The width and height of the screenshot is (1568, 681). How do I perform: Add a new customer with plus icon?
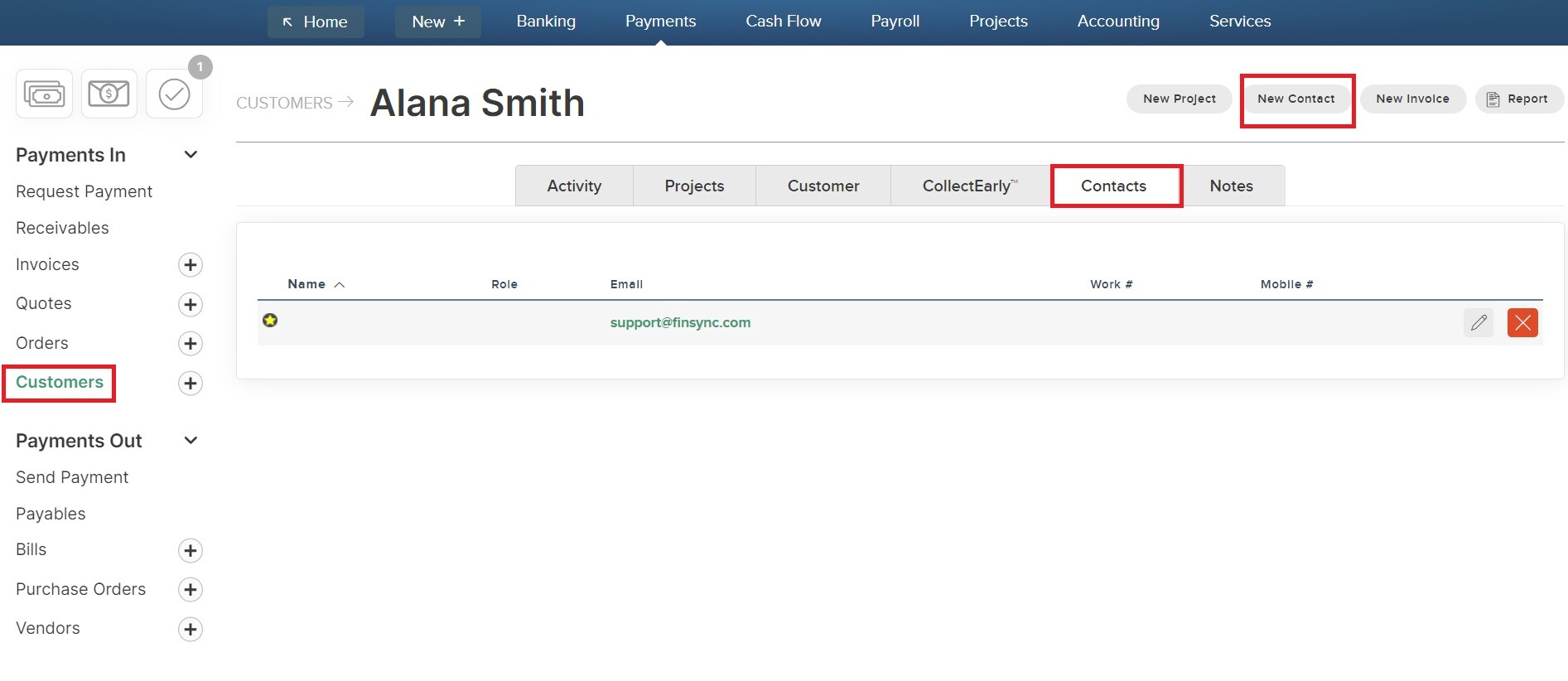191,383
